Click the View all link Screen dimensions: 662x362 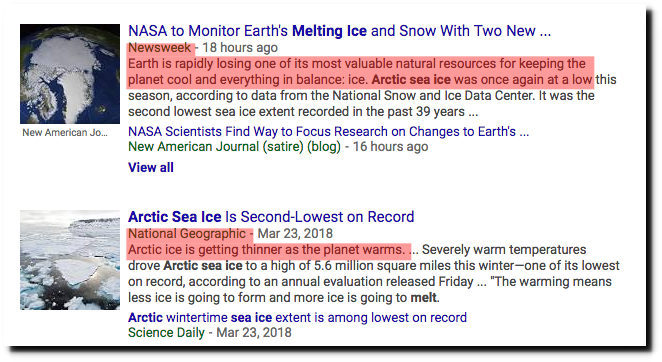[x=151, y=167]
